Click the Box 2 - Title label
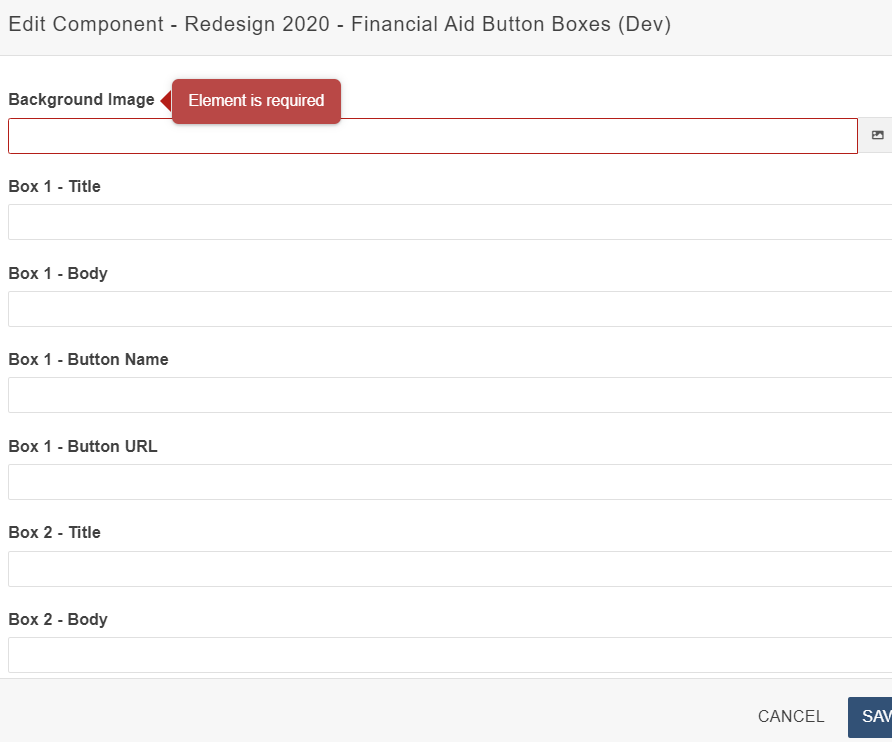This screenshot has height=742, width=892. [x=55, y=533]
